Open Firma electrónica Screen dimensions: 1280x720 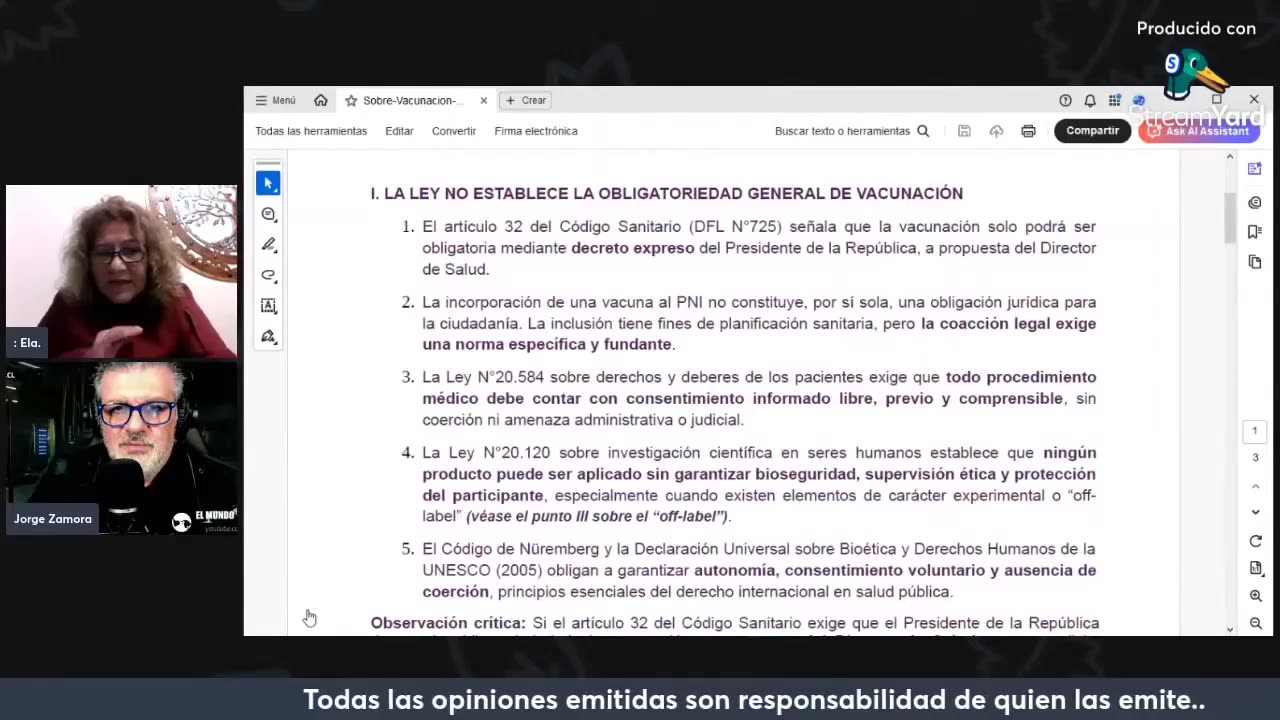[536, 131]
